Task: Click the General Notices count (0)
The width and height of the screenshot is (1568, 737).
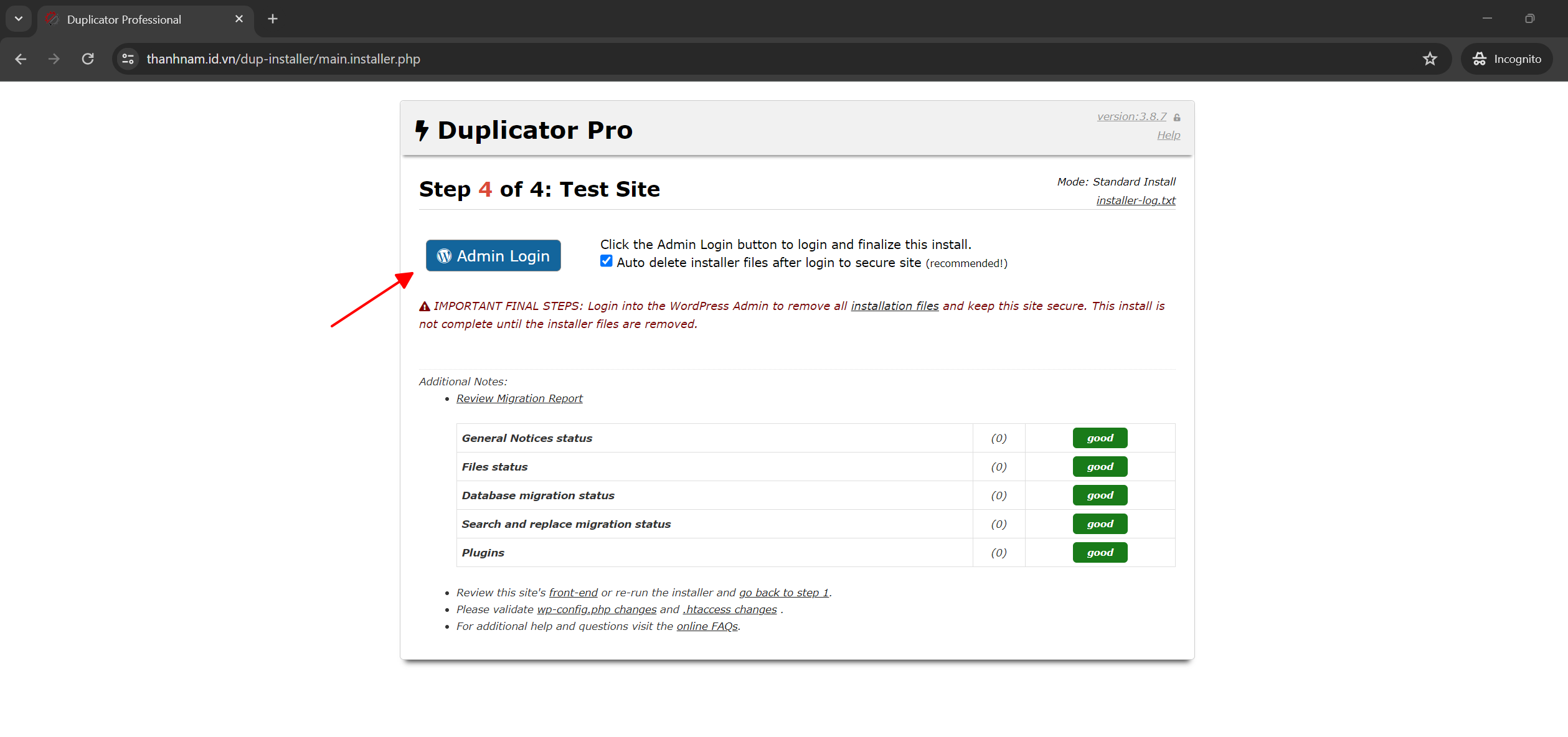Action: pyautogui.click(x=999, y=438)
